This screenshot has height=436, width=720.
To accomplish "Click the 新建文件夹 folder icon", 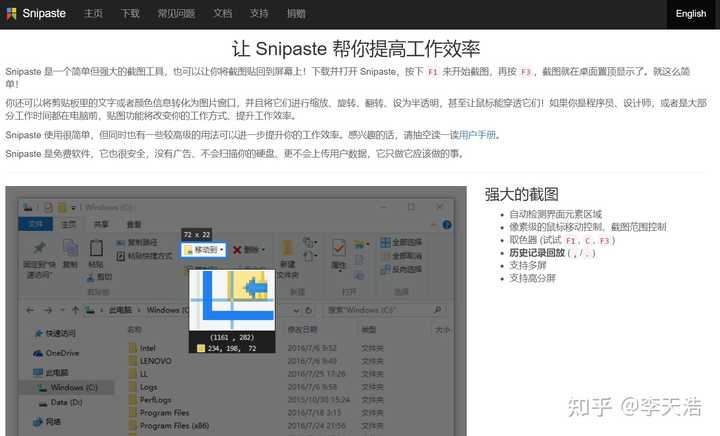I will pyautogui.click(x=288, y=248).
